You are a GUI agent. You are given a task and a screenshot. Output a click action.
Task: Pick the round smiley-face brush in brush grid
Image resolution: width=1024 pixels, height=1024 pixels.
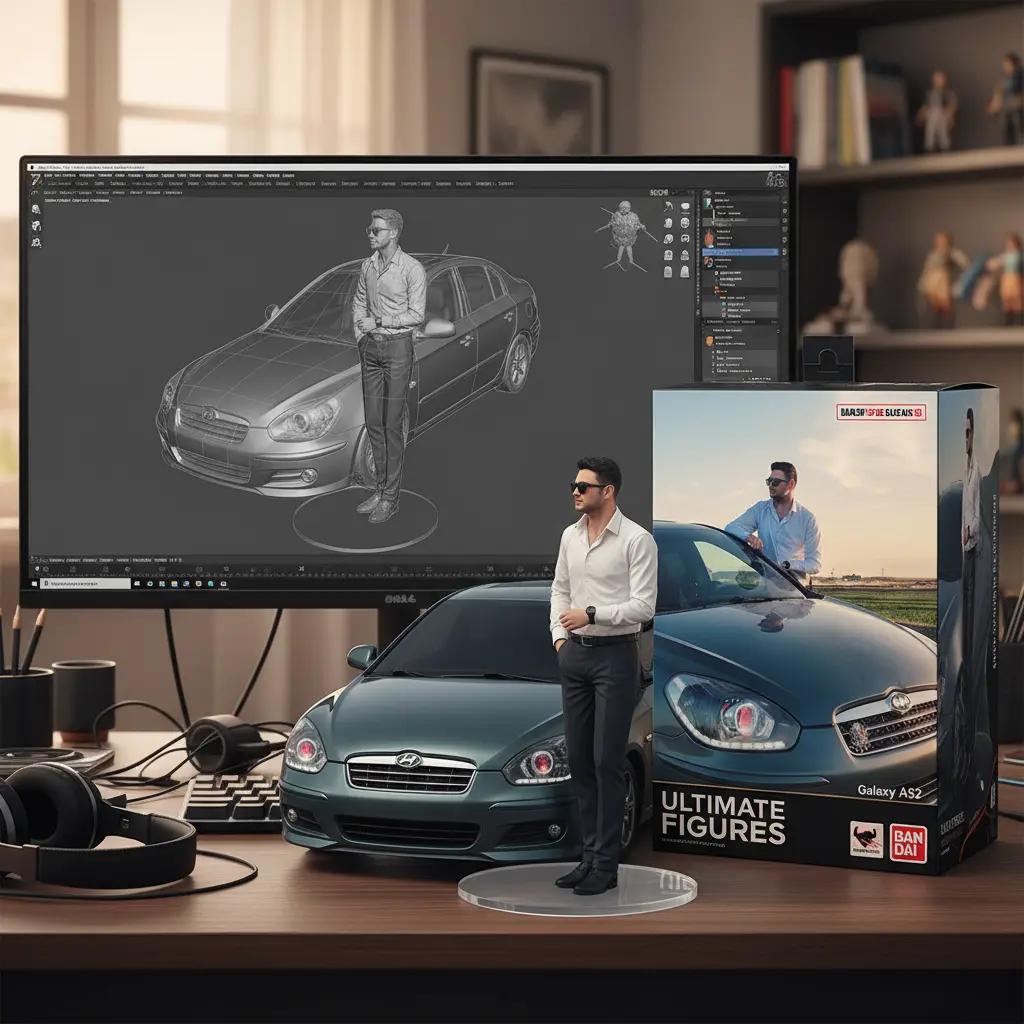click(685, 223)
